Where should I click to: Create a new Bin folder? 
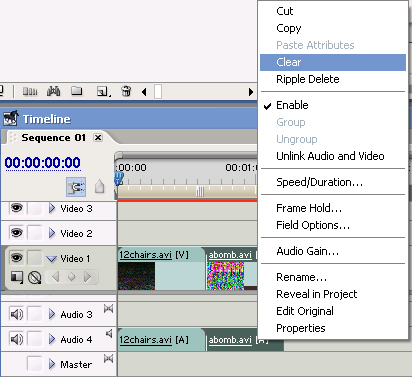pos(77,91)
